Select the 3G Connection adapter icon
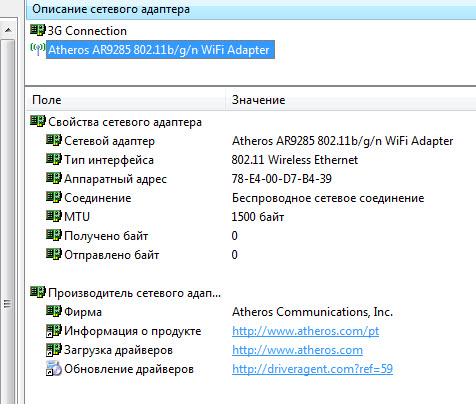The width and height of the screenshot is (476, 404). click(x=38, y=30)
